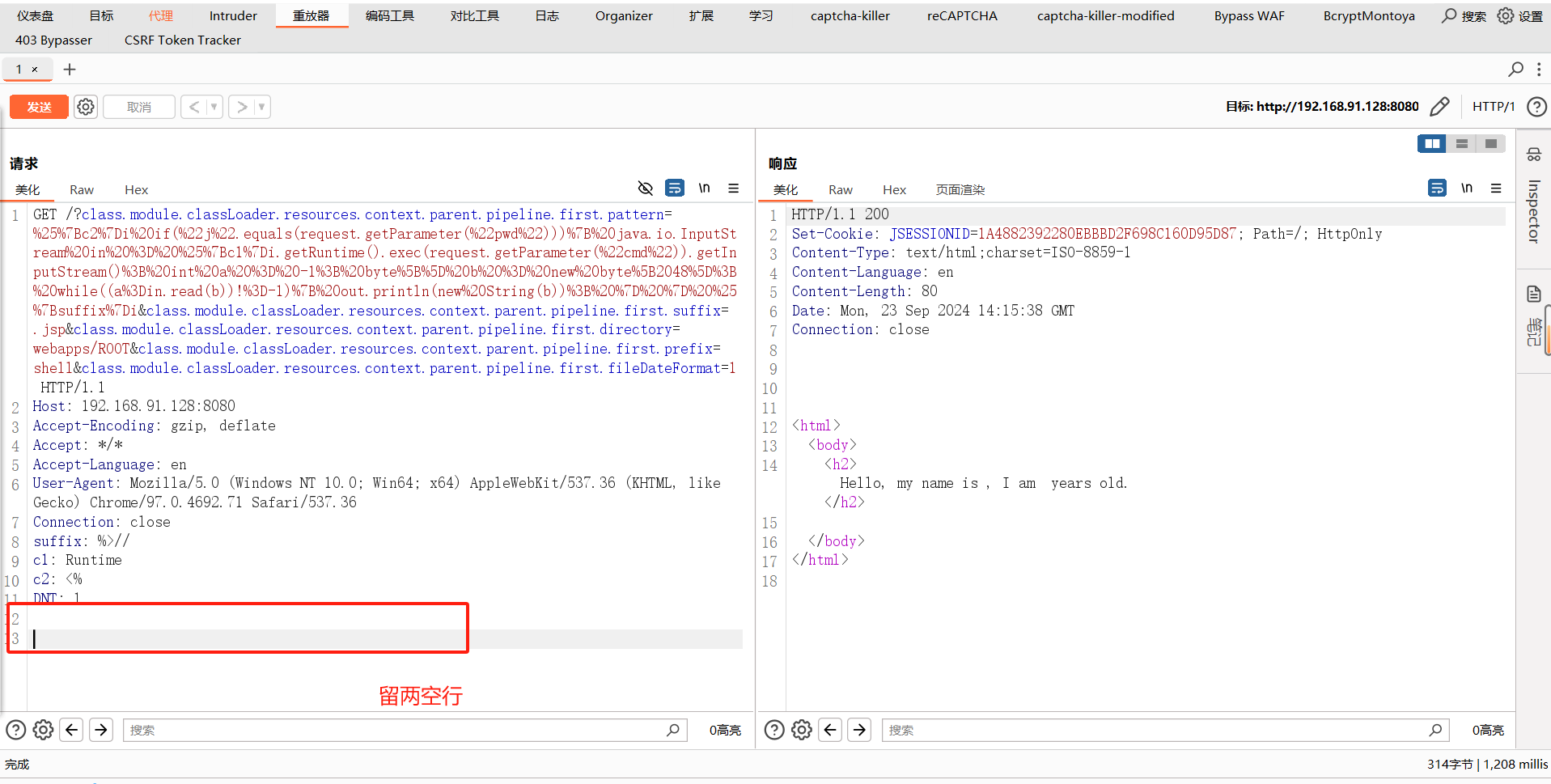Switch response view to 页面渲染 render

[x=960, y=189]
